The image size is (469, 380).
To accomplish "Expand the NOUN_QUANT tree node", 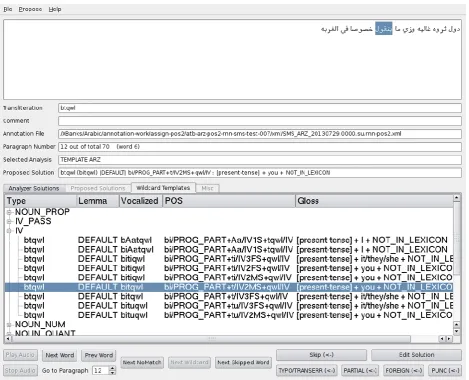I will point(9,333).
